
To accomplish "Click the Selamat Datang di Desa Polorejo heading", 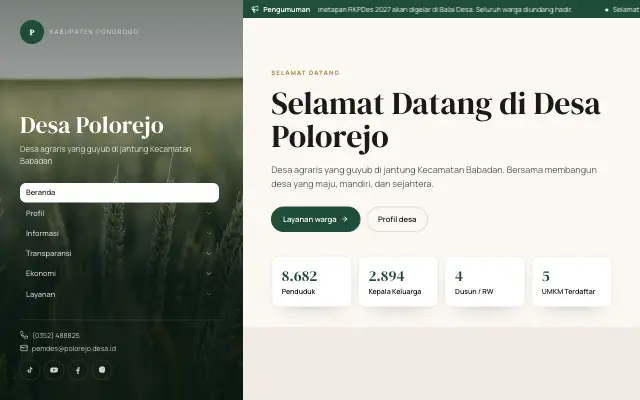I will coord(436,120).
